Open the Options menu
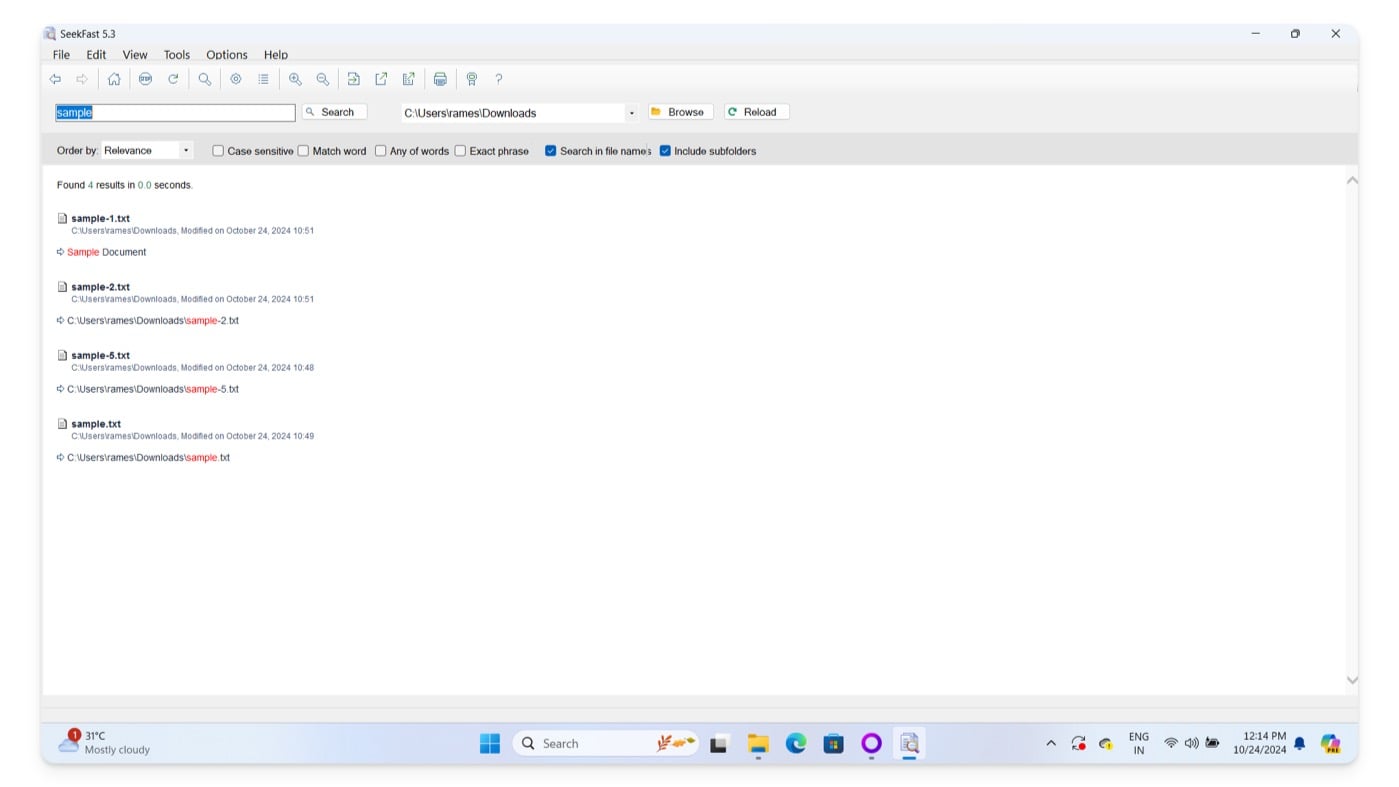Screen dimensions: 1399x787 click(x=227, y=55)
